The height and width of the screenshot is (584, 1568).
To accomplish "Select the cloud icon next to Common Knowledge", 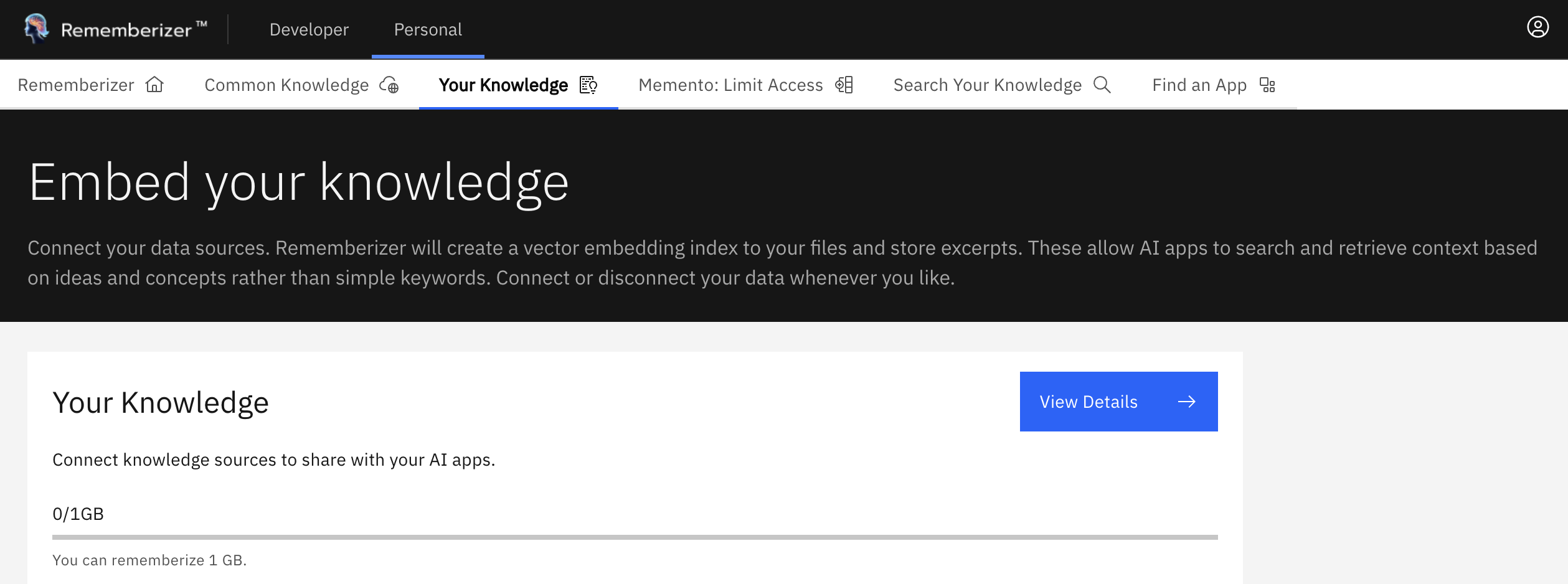I will [389, 84].
